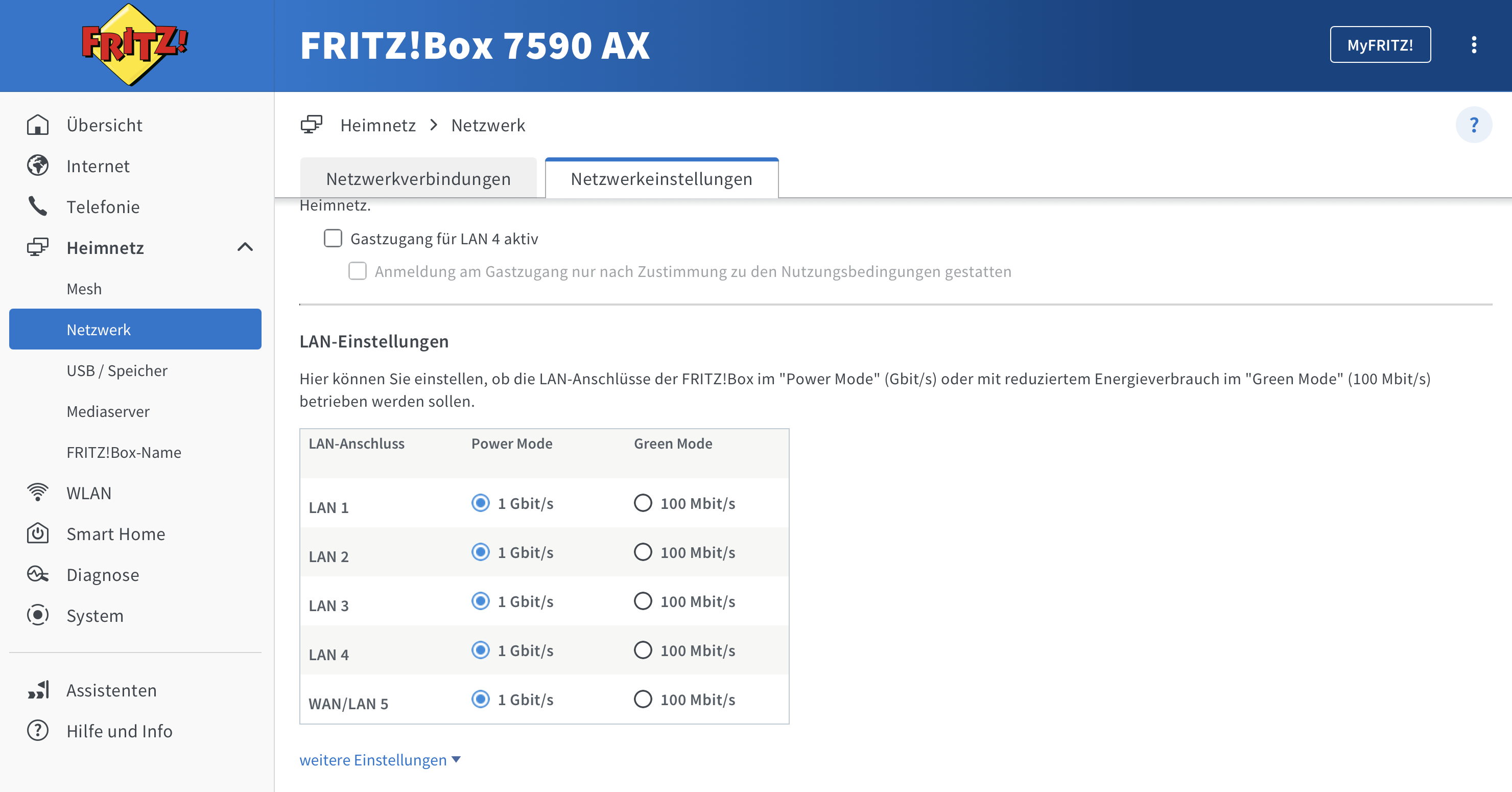Check Anmeldung am Gastzugang Nutzungsbedingungen option
1512x792 pixels.
[x=358, y=271]
